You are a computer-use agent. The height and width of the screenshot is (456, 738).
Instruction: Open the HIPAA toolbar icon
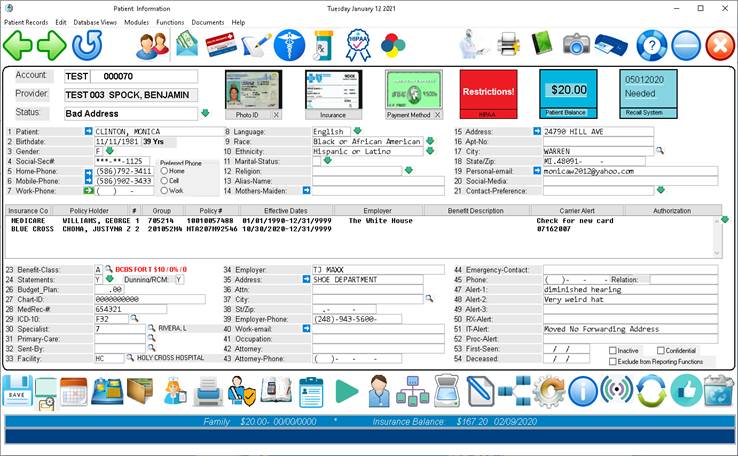(x=358, y=45)
